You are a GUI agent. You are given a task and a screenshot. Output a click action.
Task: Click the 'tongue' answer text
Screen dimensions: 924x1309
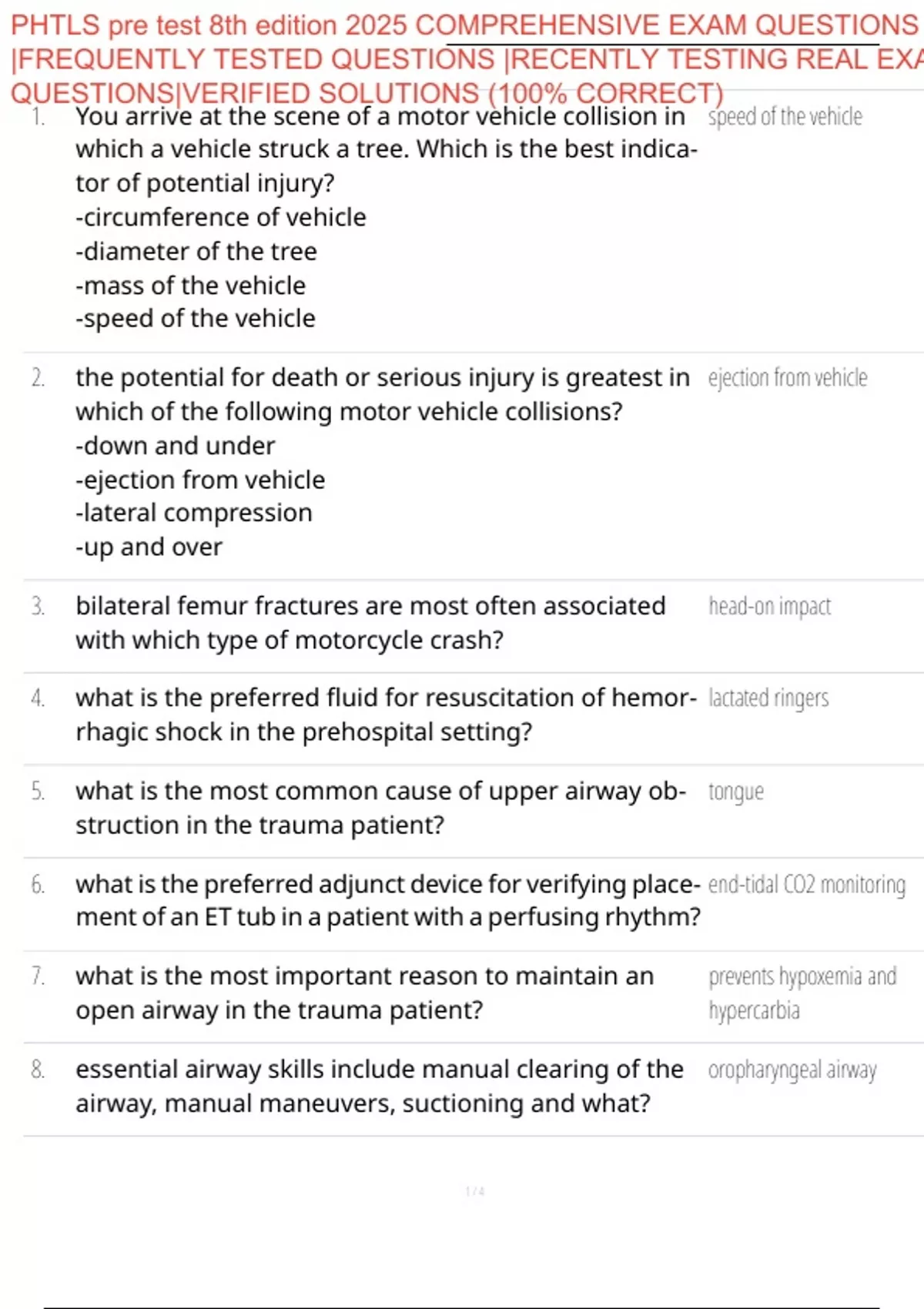click(735, 792)
